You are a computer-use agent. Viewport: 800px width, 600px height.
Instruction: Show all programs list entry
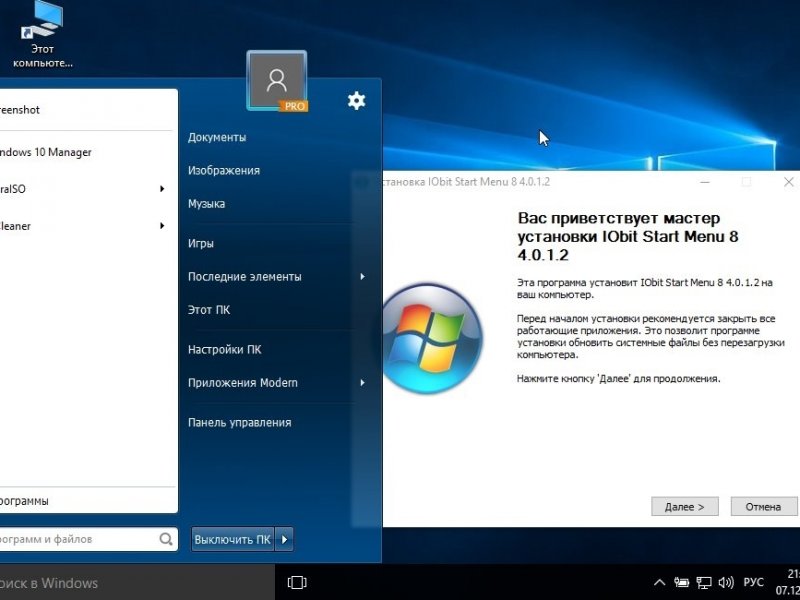(89, 501)
